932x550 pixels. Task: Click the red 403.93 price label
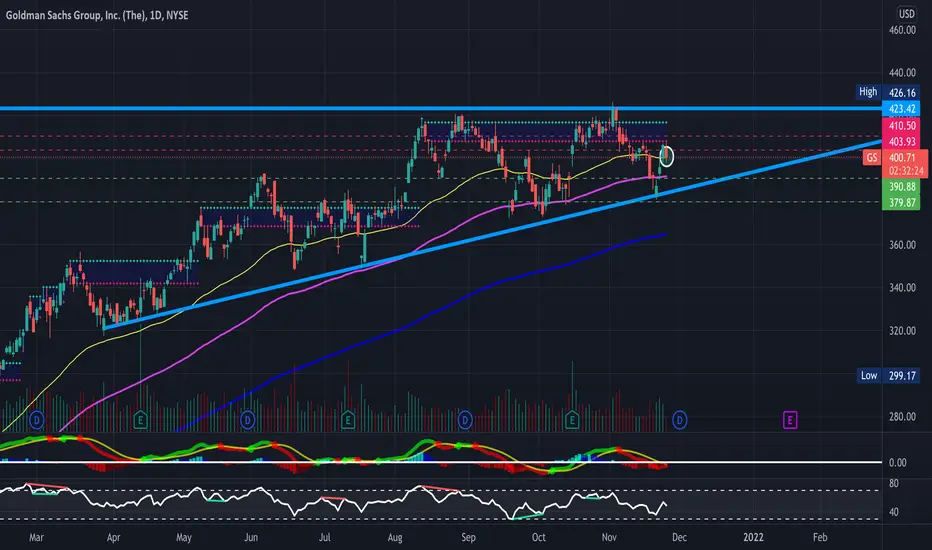pos(901,142)
